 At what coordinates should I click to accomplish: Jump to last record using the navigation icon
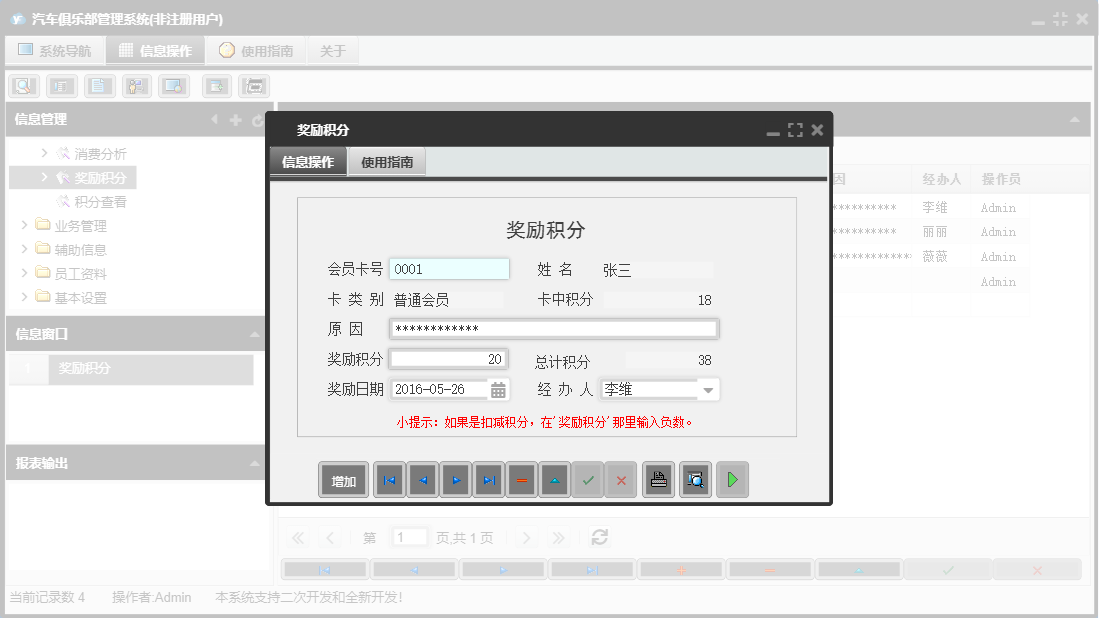[x=488, y=479]
